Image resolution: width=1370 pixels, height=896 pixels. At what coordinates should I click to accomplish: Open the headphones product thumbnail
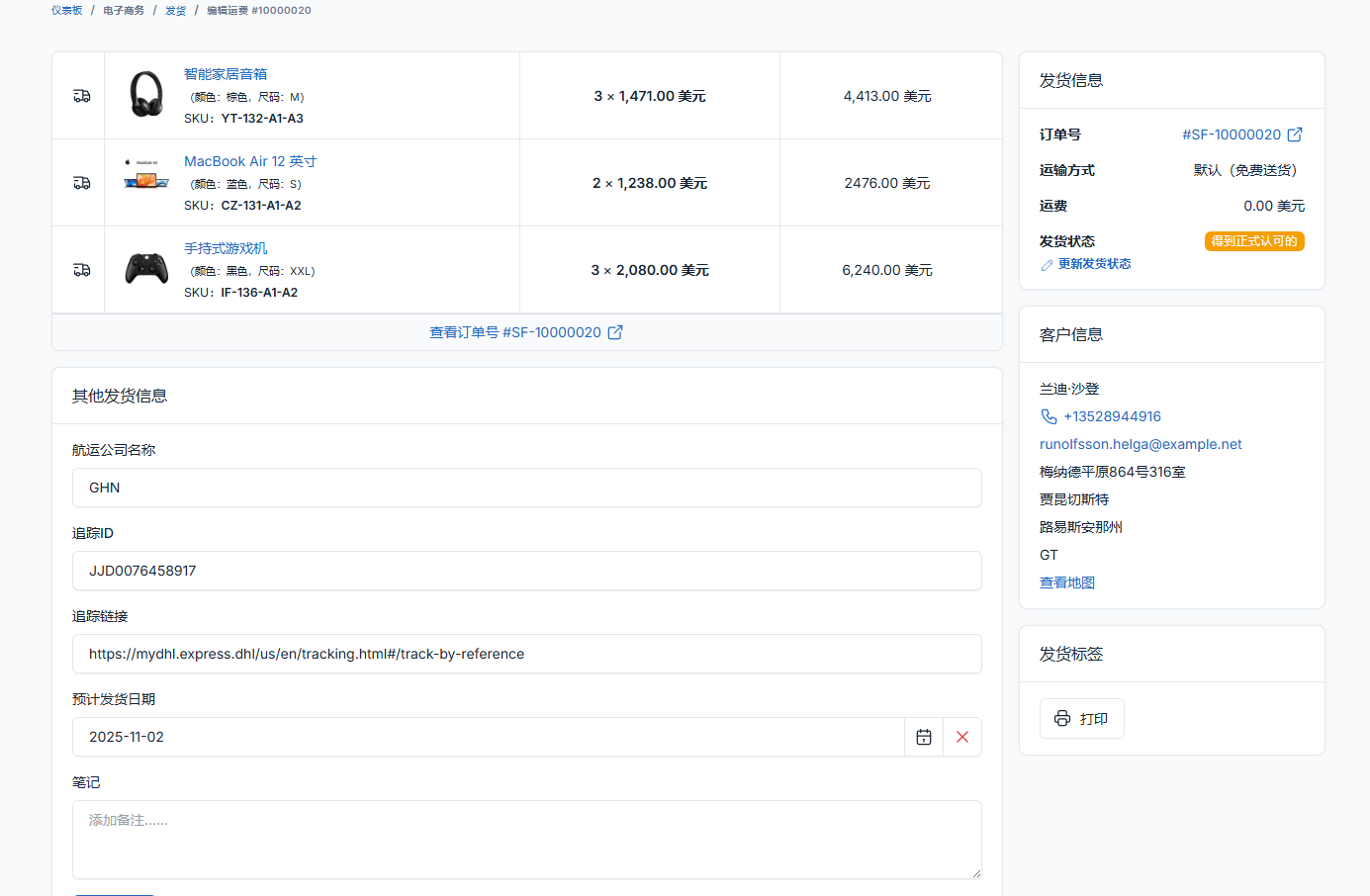point(146,95)
